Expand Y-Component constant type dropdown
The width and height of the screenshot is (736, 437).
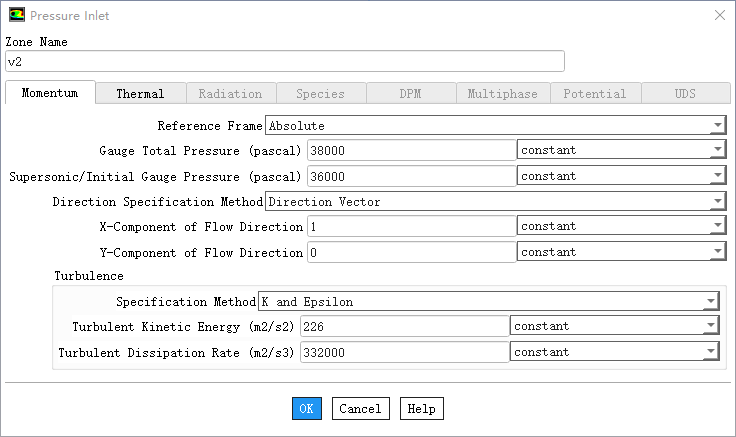click(621, 253)
